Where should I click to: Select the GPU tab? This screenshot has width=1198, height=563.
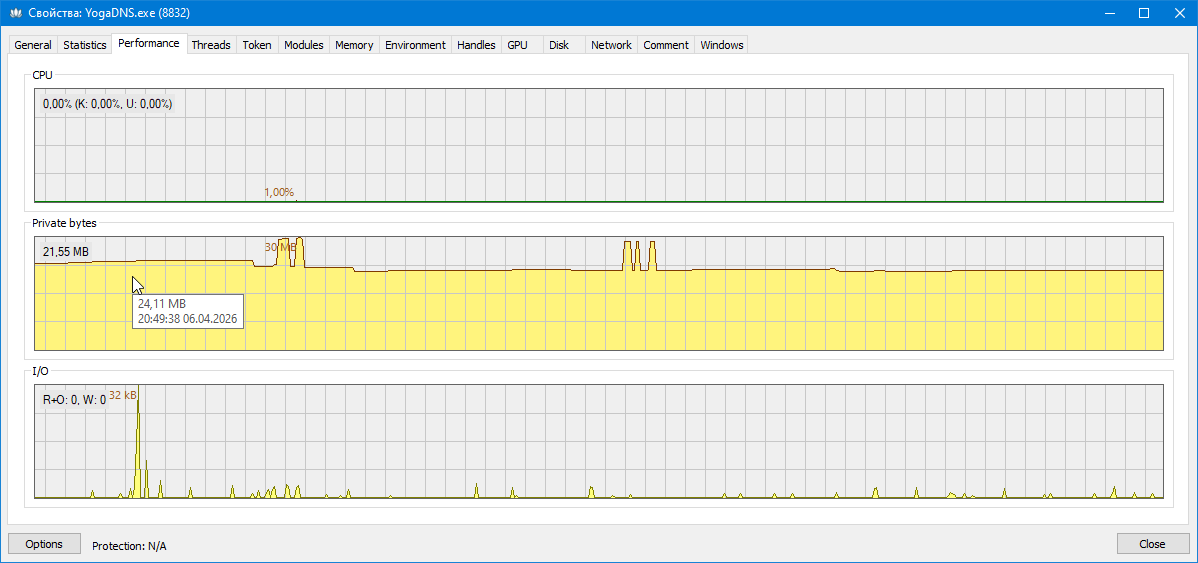point(517,45)
